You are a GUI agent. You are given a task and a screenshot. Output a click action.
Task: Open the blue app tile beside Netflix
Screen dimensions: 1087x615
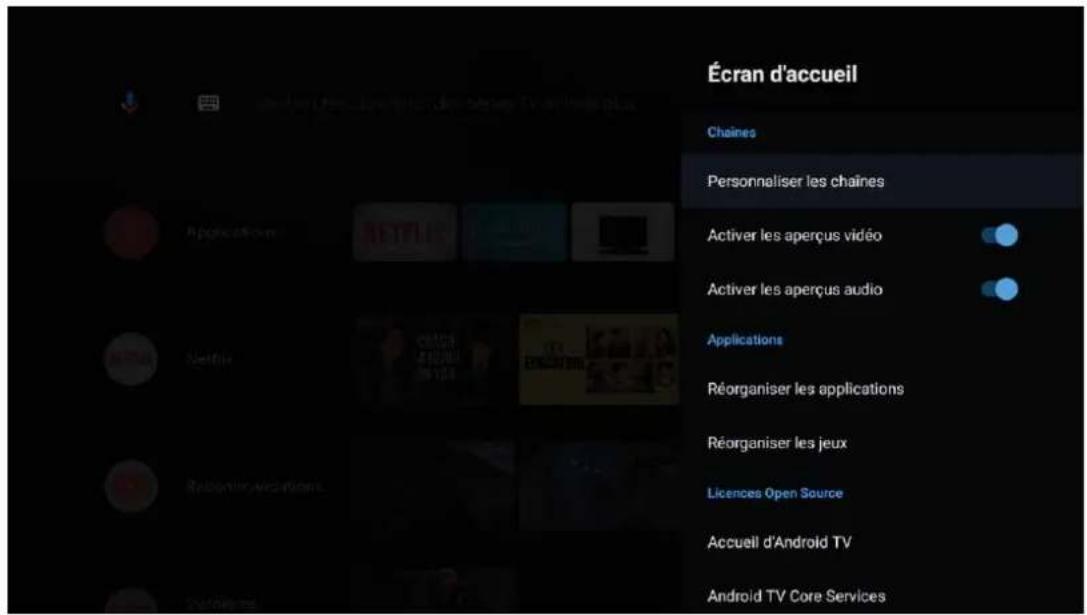click(514, 232)
